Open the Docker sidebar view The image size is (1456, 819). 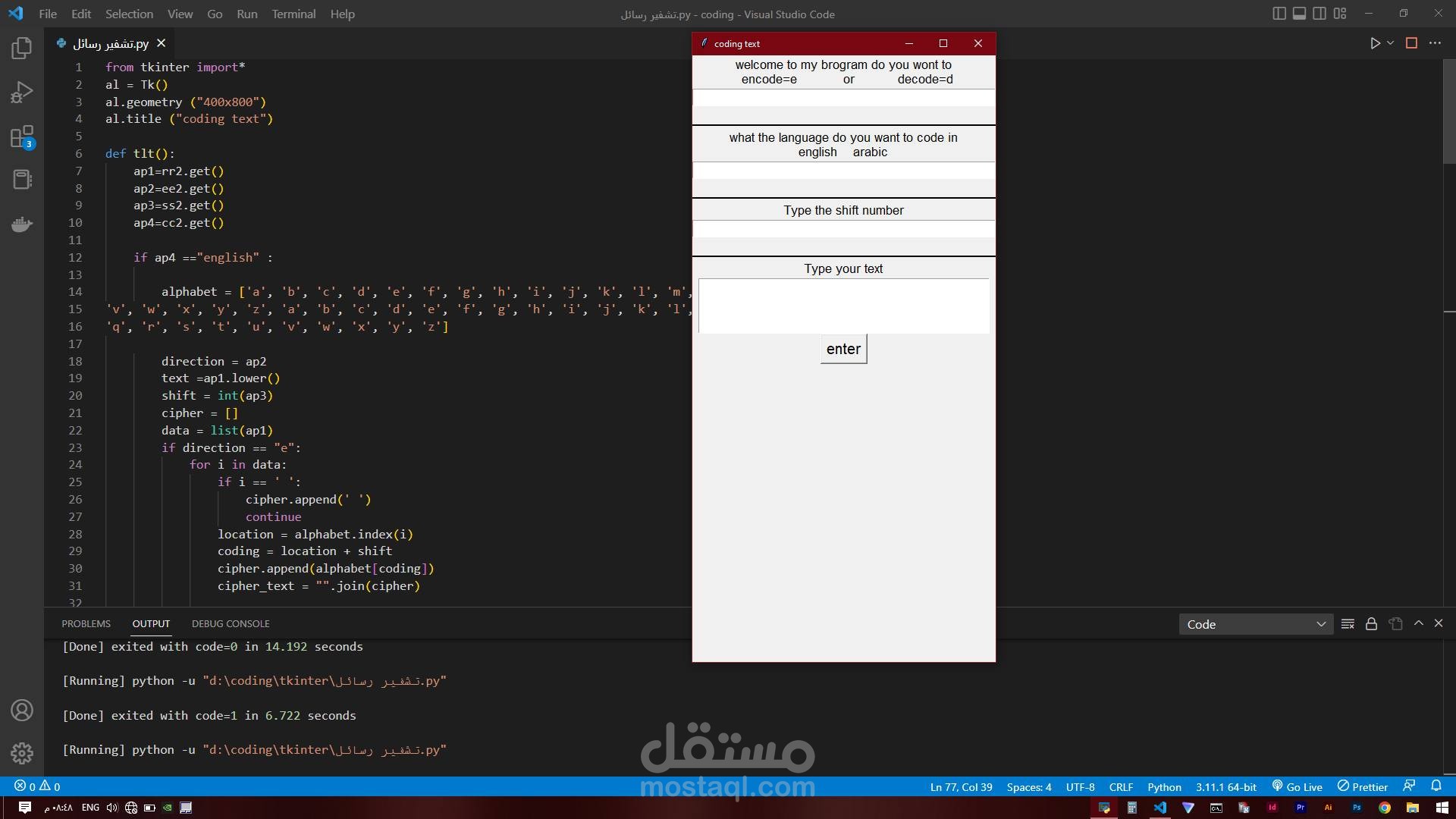[22, 224]
